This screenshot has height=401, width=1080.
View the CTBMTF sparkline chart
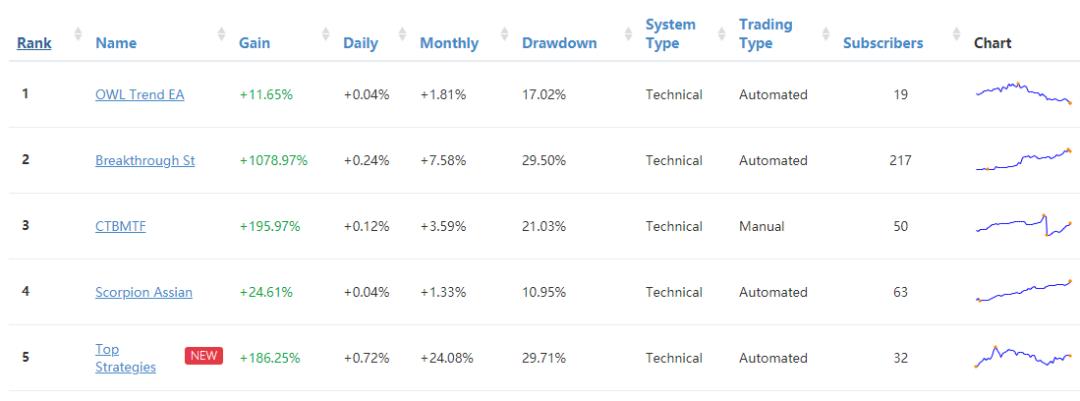click(1023, 226)
